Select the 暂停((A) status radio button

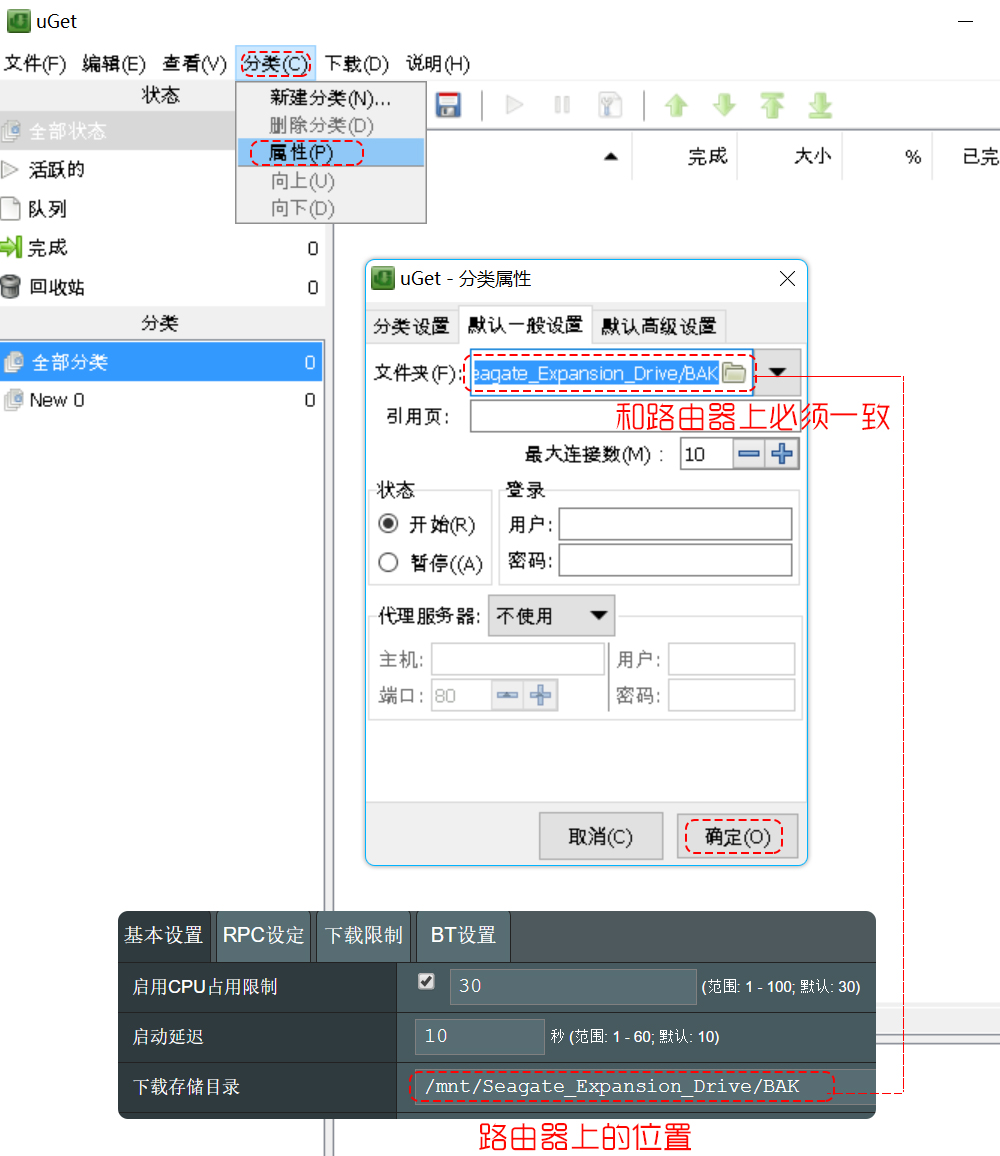(387, 562)
